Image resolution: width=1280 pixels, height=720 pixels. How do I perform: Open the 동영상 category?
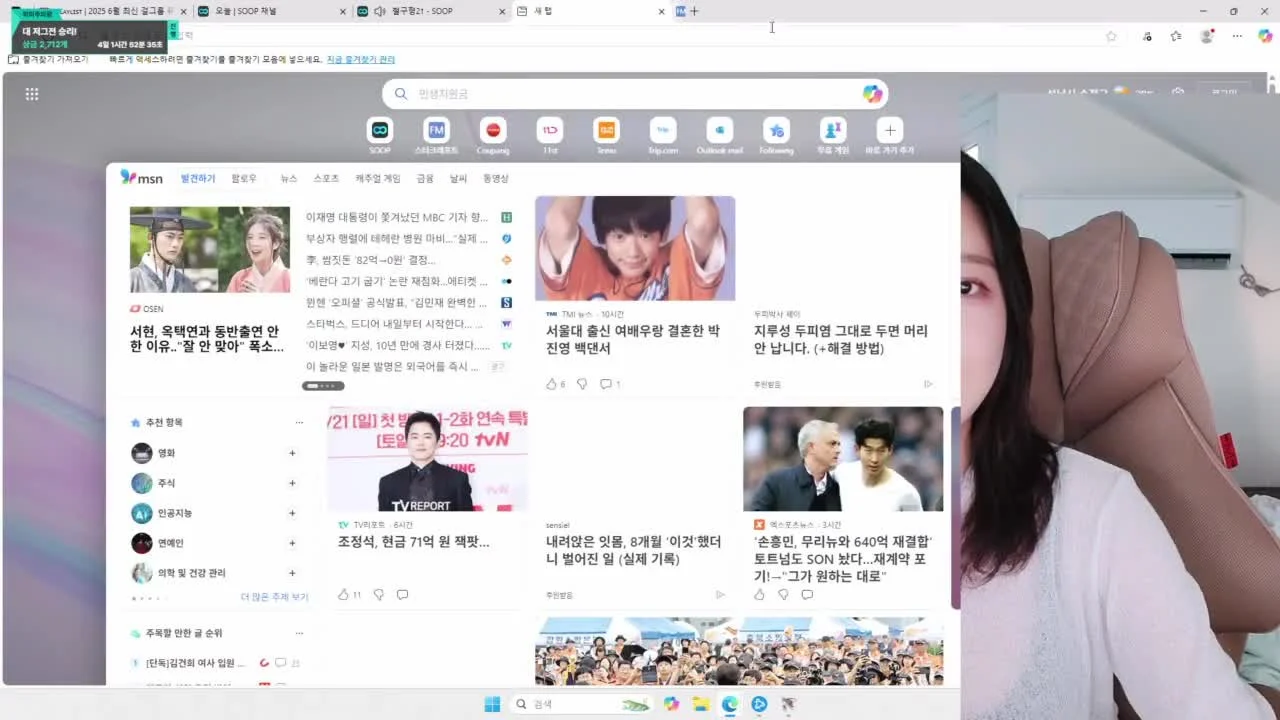pos(496,178)
